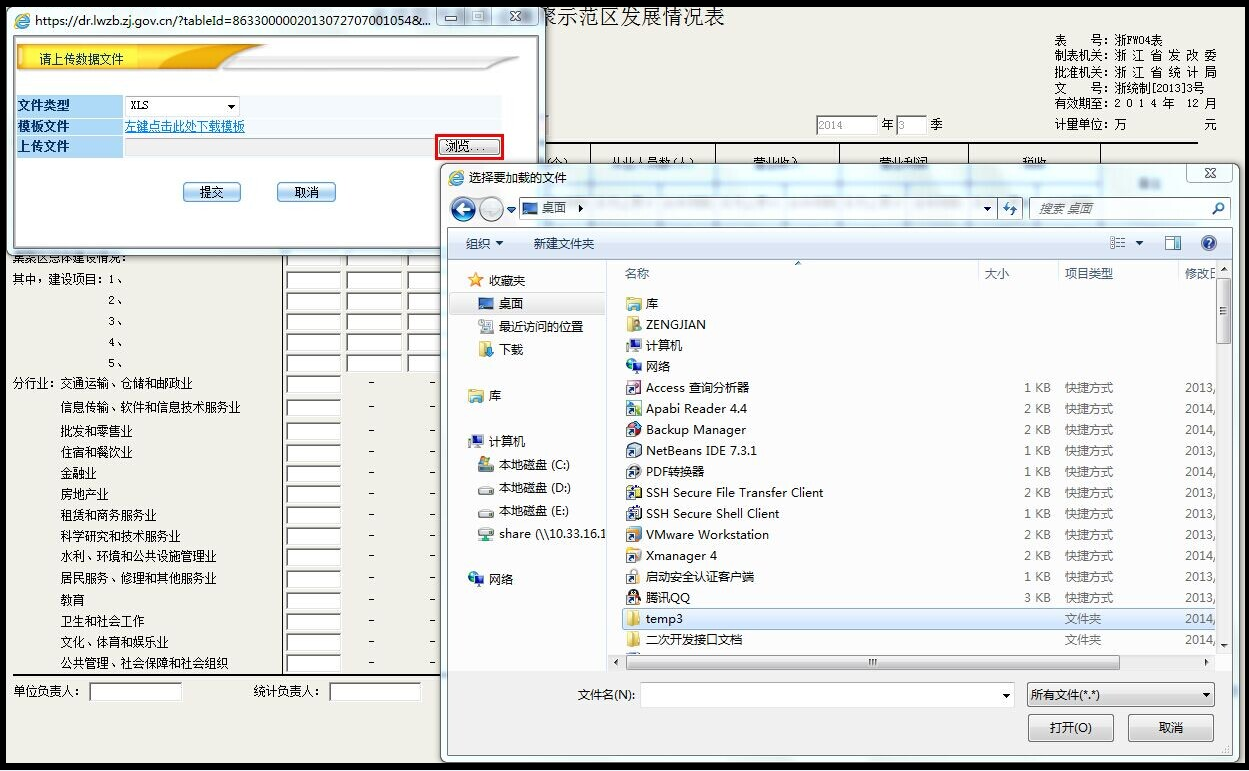1249x771 pixels.
Task: Select SSH Secure Shell Client icon
Action: point(633,513)
